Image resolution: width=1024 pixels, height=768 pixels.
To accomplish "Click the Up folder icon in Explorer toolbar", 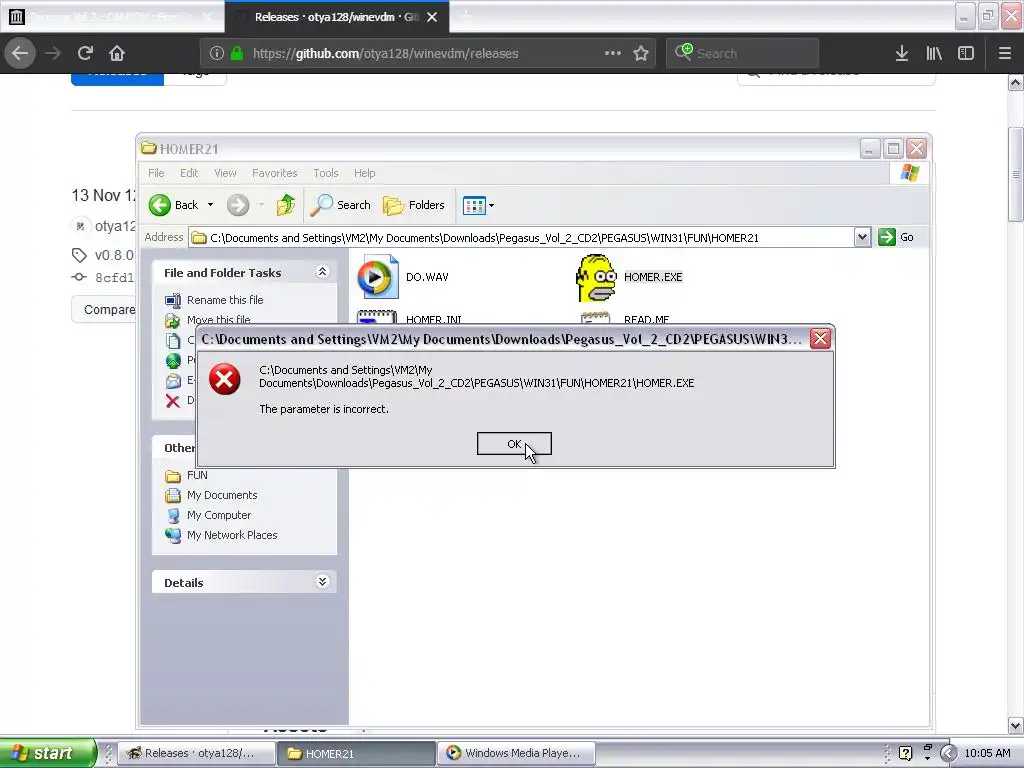I will coord(285,205).
